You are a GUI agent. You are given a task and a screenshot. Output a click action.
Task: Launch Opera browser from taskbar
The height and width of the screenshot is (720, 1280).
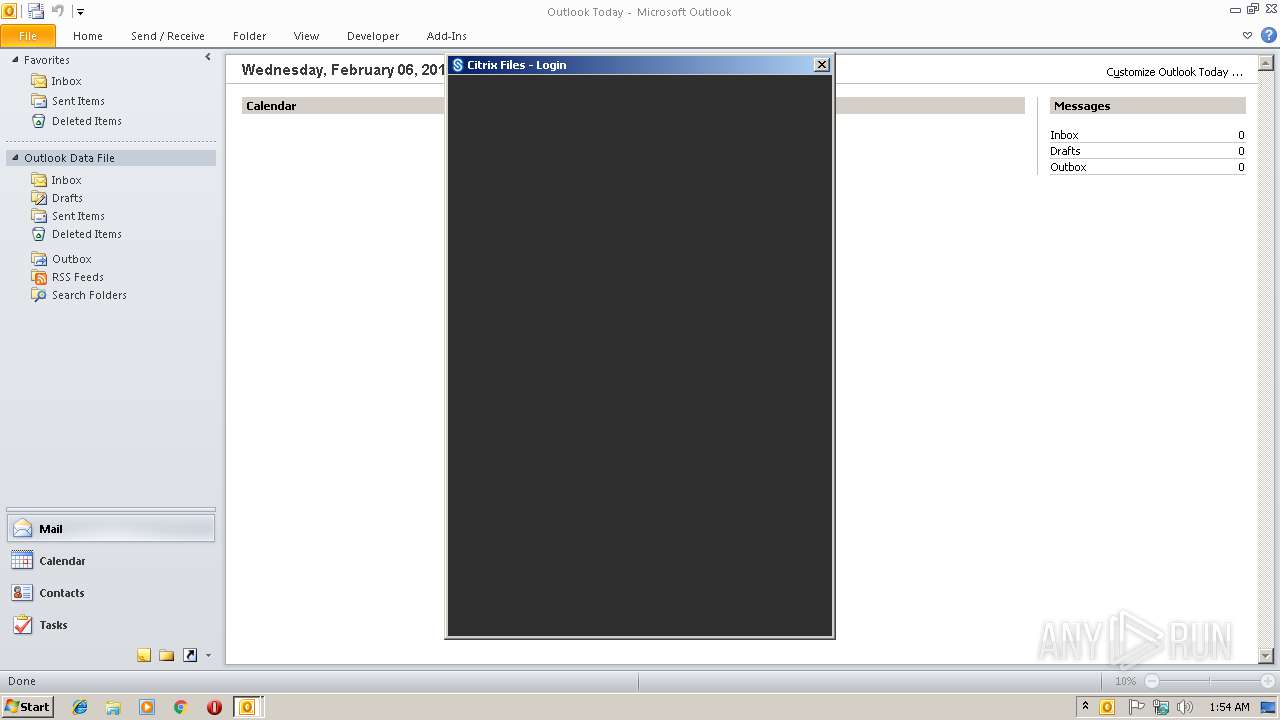point(214,707)
